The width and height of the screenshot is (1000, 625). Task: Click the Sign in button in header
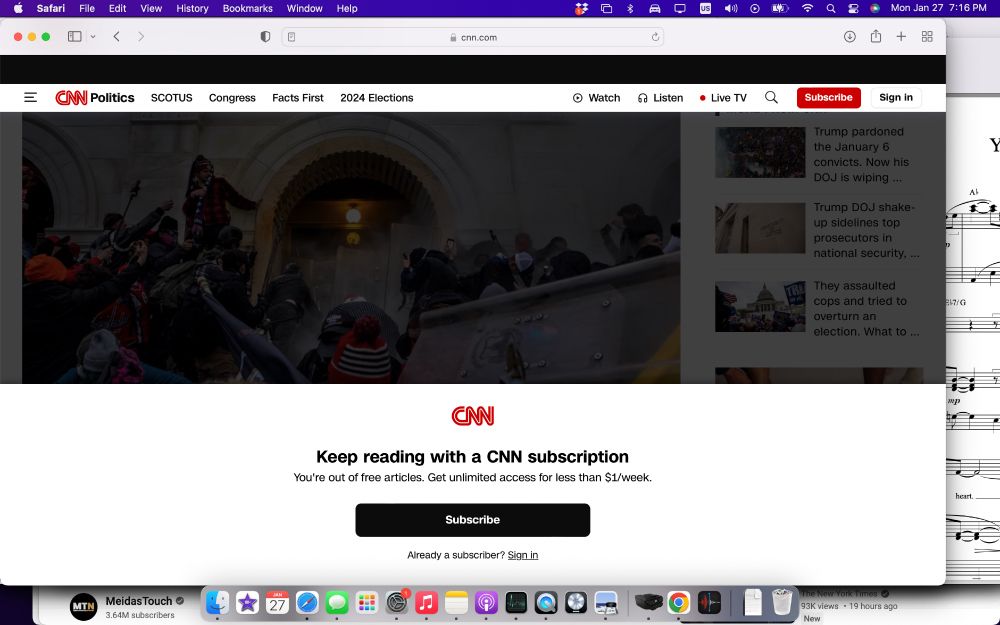click(x=896, y=98)
